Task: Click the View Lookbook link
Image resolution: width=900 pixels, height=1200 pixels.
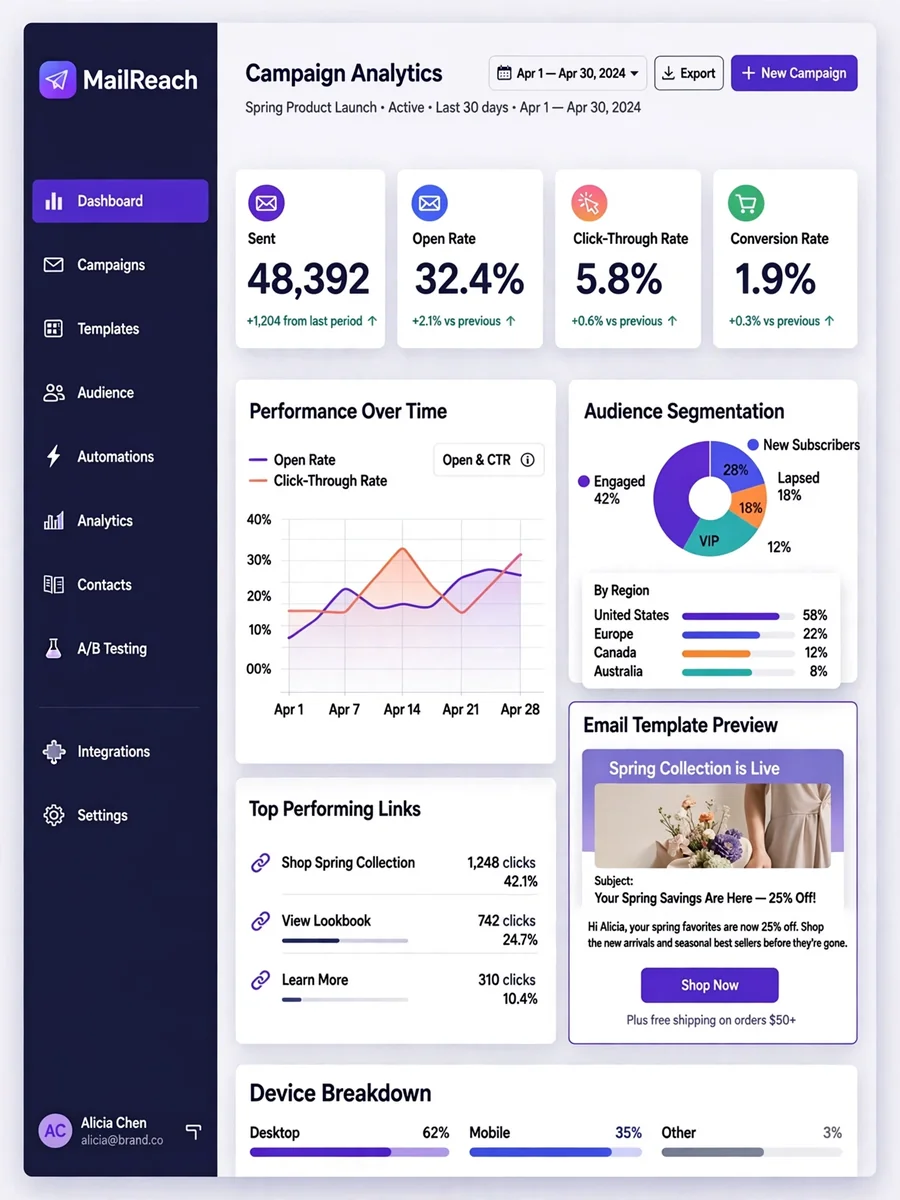Action: [326, 921]
